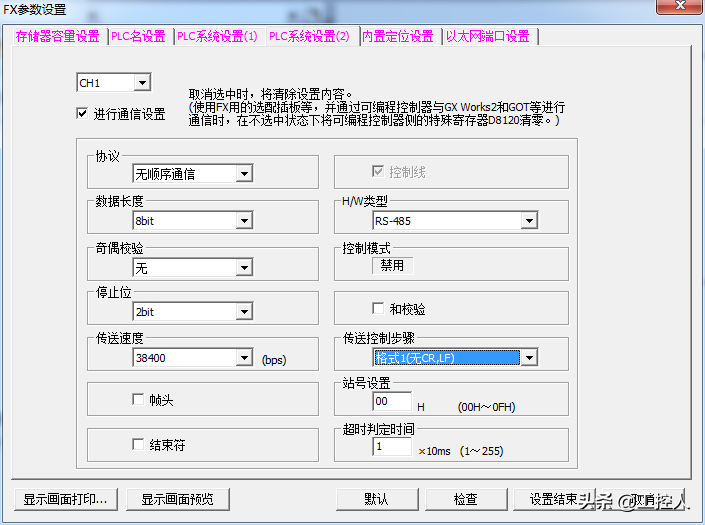Click the 站号设置 input field
The height and width of the screenshot is (525, 705).
pyautogui.click(x=391, y=402)
